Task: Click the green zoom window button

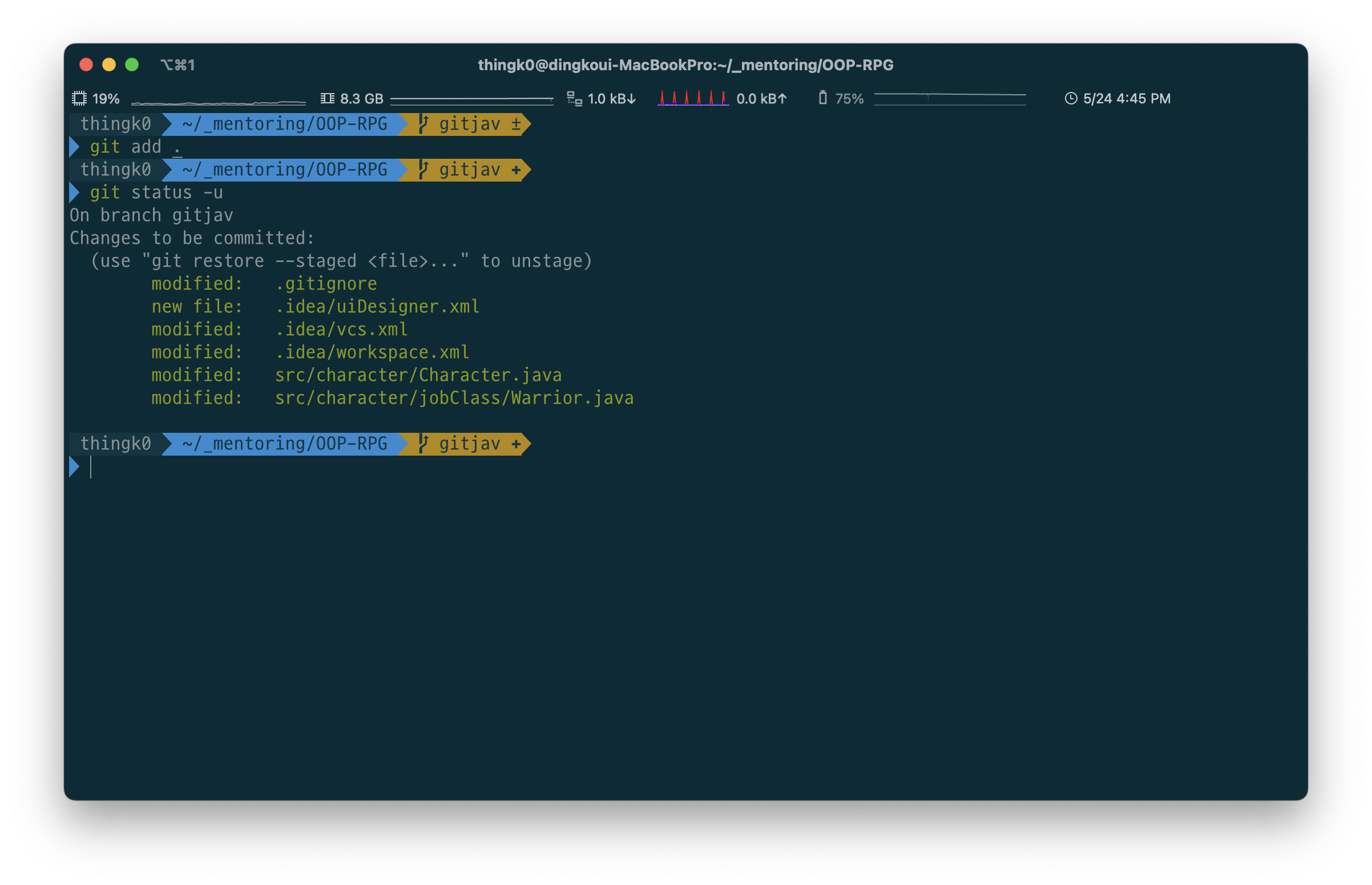Action: point(131,65)
